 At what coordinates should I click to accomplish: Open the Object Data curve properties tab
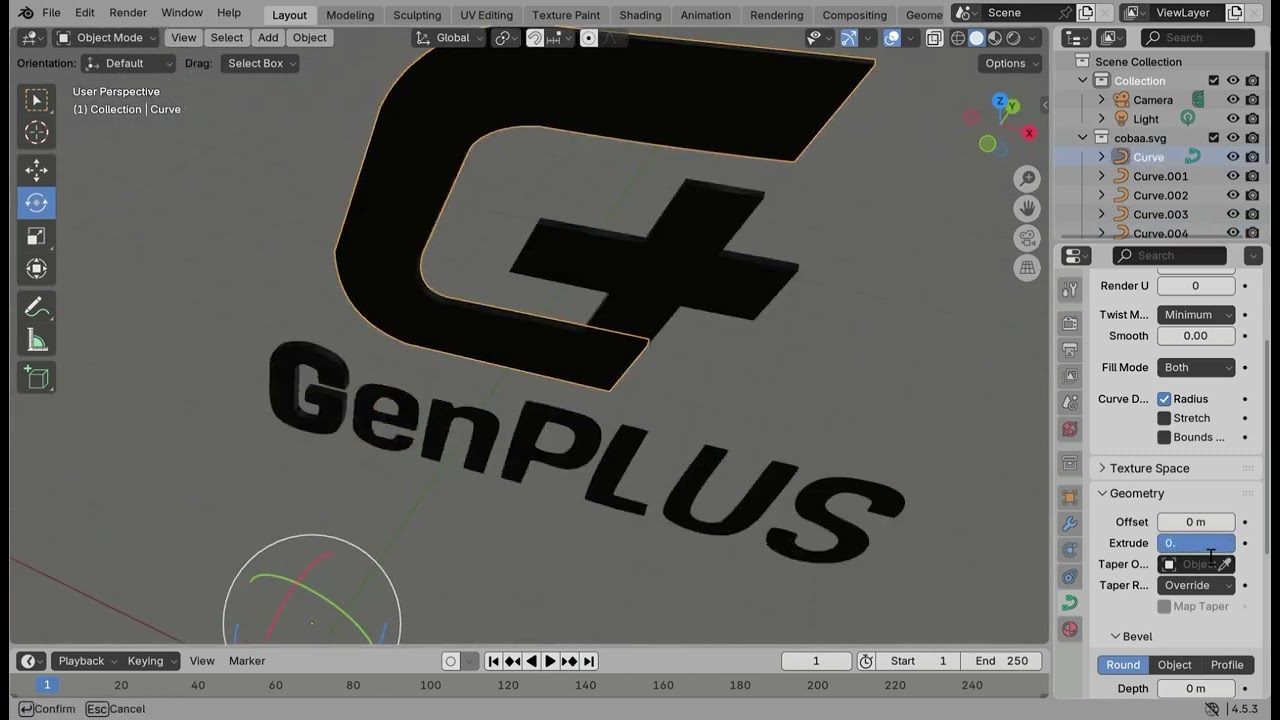pos(1070,602)
